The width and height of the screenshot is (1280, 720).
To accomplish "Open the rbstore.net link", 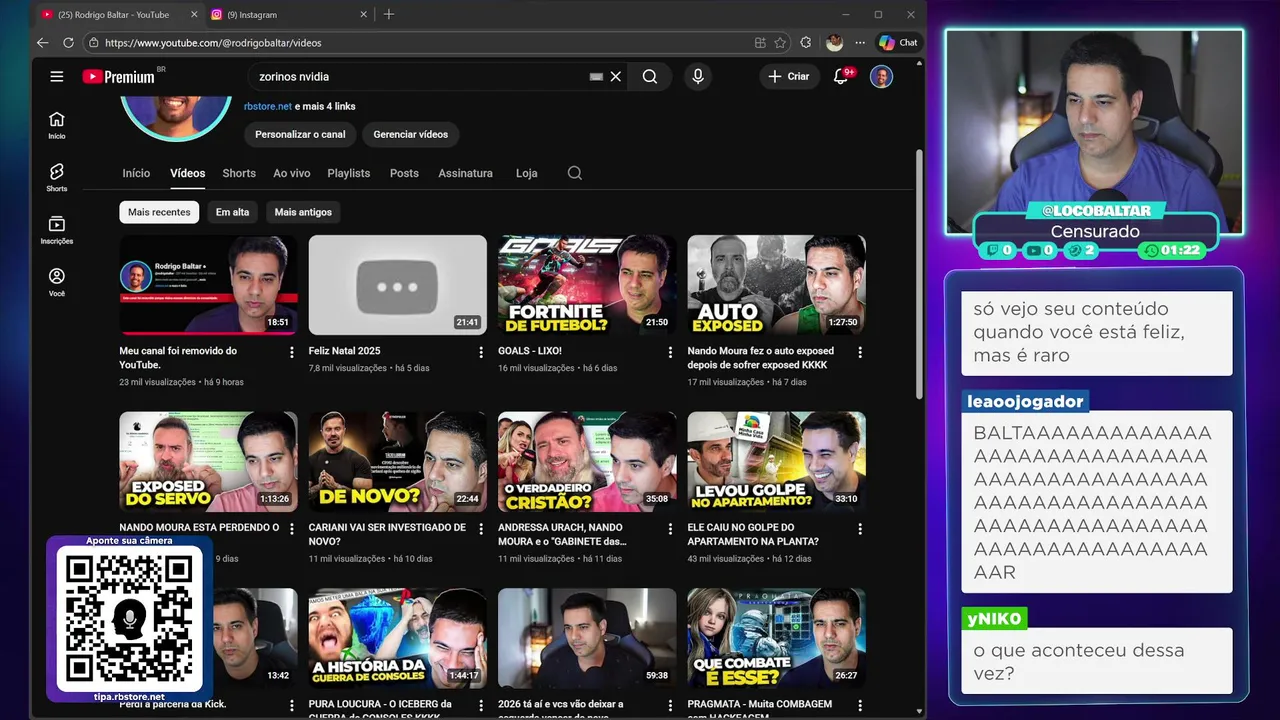I will coord(268,106).
